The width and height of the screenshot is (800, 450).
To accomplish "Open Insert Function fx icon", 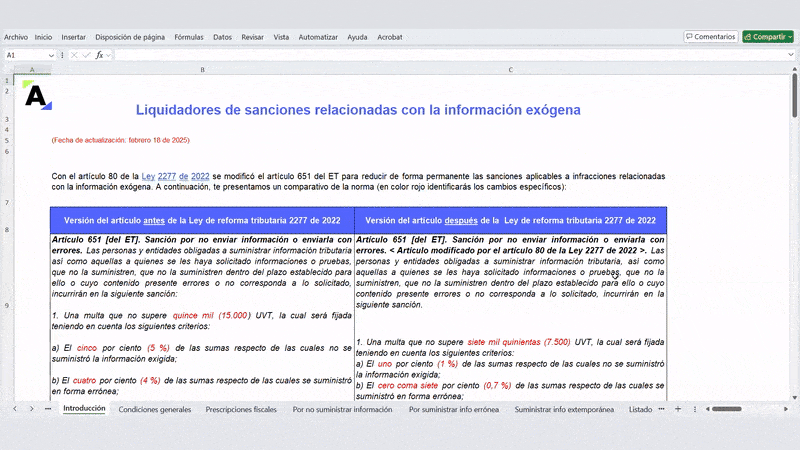I will [99, 55].
